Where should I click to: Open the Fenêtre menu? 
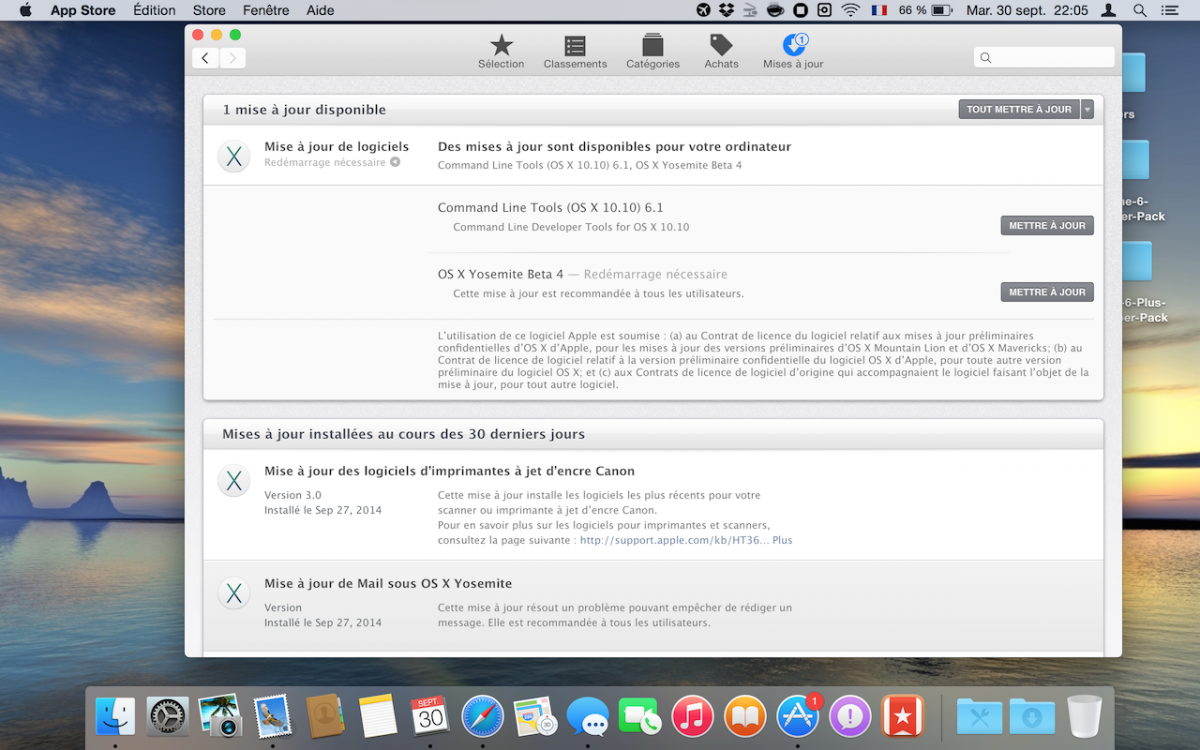click(266, 10)
